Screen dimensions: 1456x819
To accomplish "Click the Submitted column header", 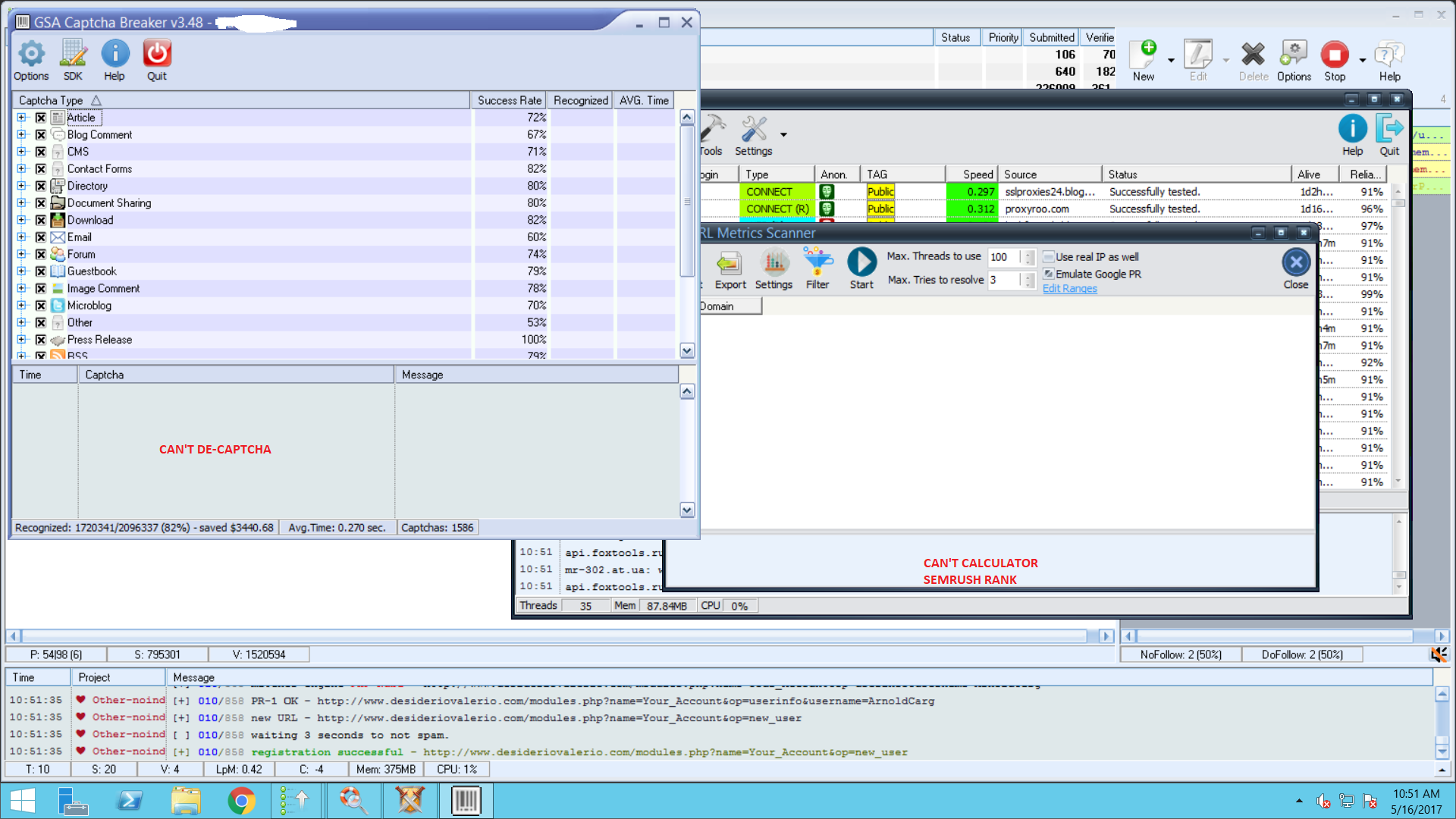I will [1052, 37].
